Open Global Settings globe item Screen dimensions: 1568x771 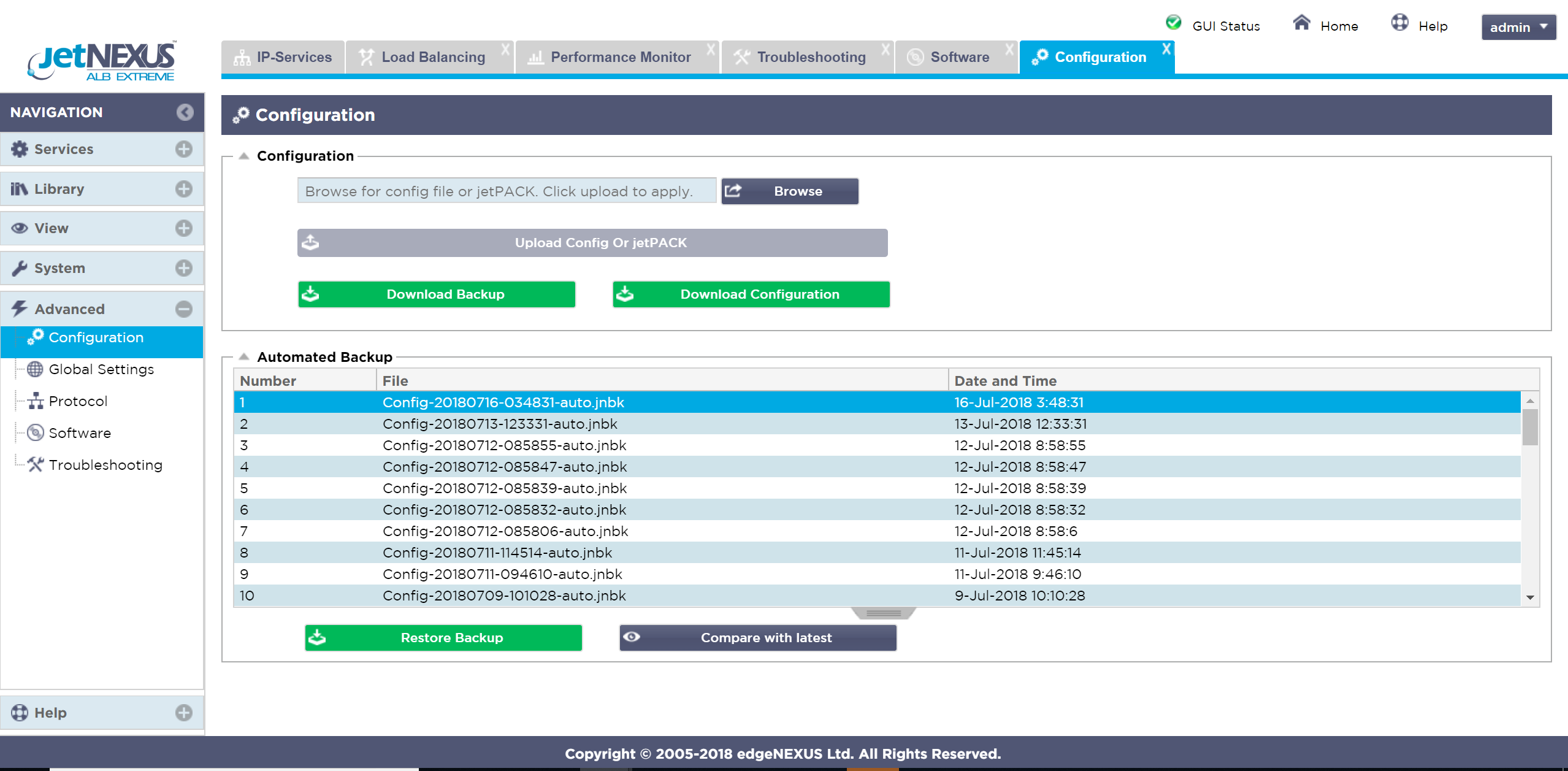tap(101, 369)
